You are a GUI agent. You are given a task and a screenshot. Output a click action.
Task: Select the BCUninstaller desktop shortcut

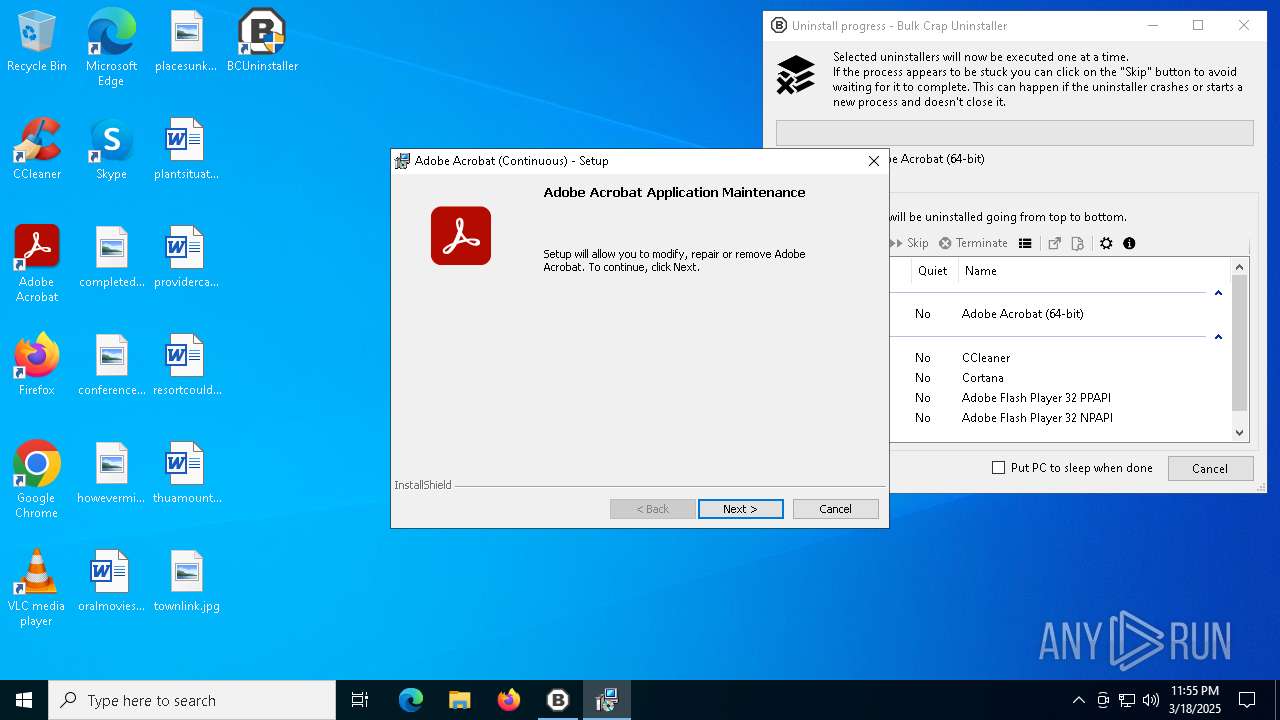262,42
